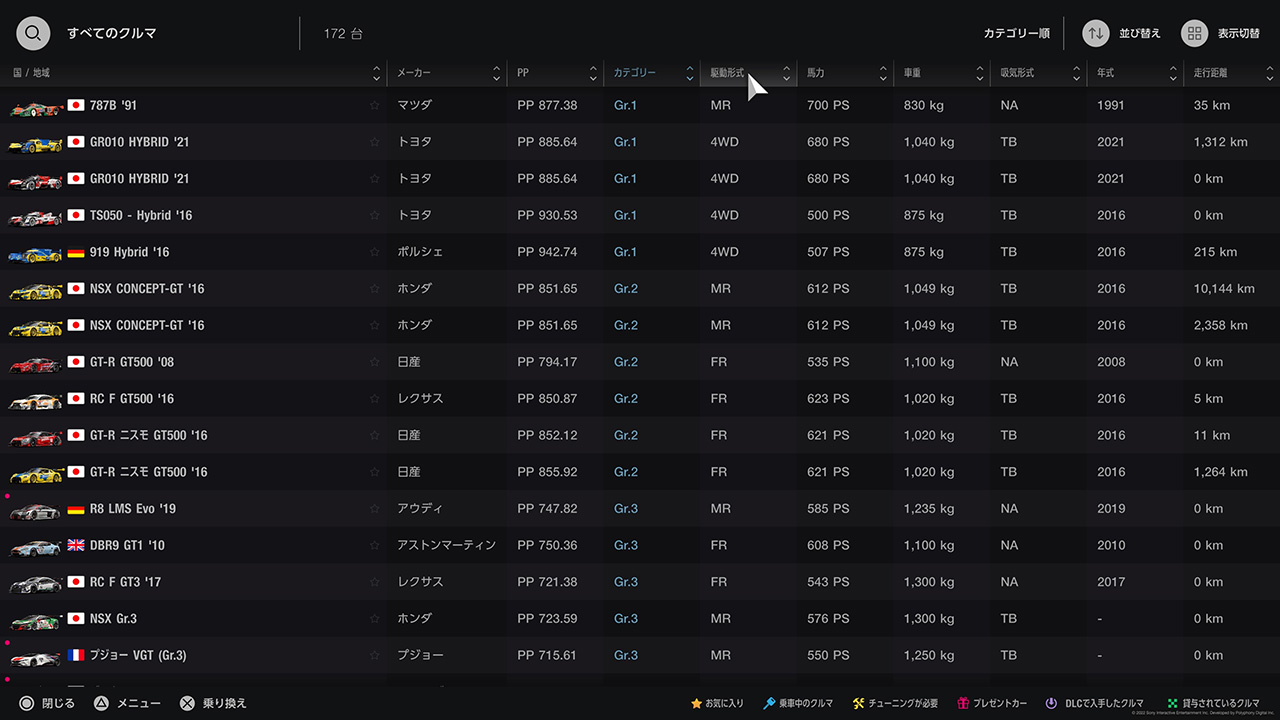Click the ポルシェ maker cell

pyautogui.click(x=420, y=252)
